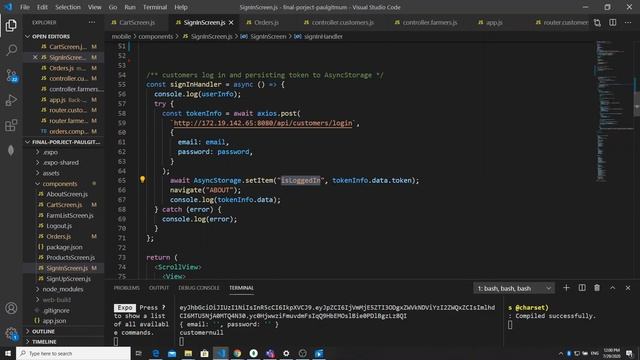
Task: Expand the .expo-shared folder
Action: [x=60, y=162]
